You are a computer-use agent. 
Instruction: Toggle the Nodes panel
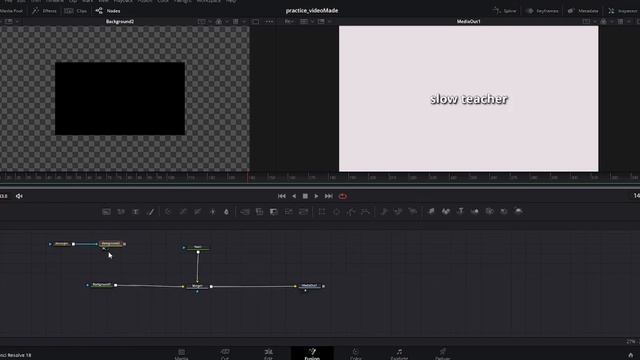(x=108, y=11)
